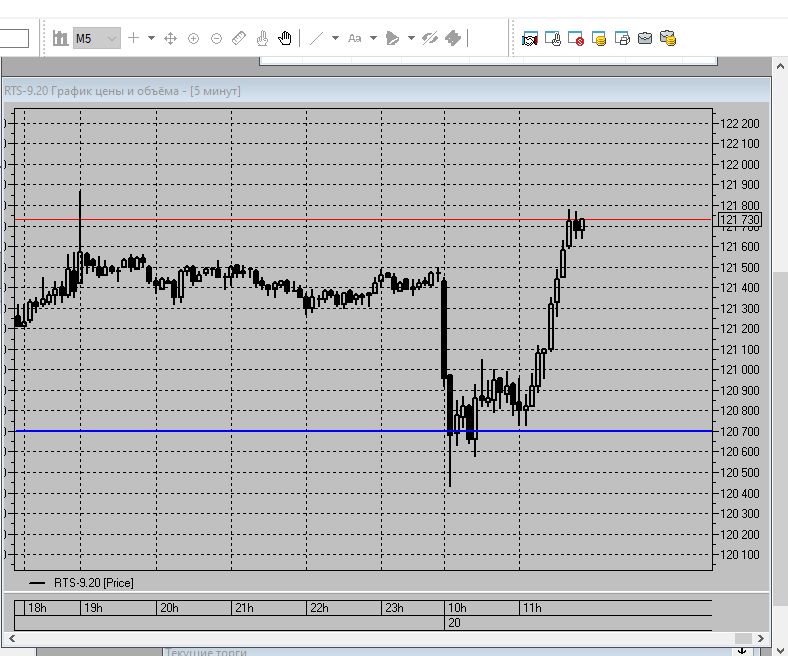This screenshot has height=656, width=788.
Task: Open the window with hand pointer icon
Action: 553,39
